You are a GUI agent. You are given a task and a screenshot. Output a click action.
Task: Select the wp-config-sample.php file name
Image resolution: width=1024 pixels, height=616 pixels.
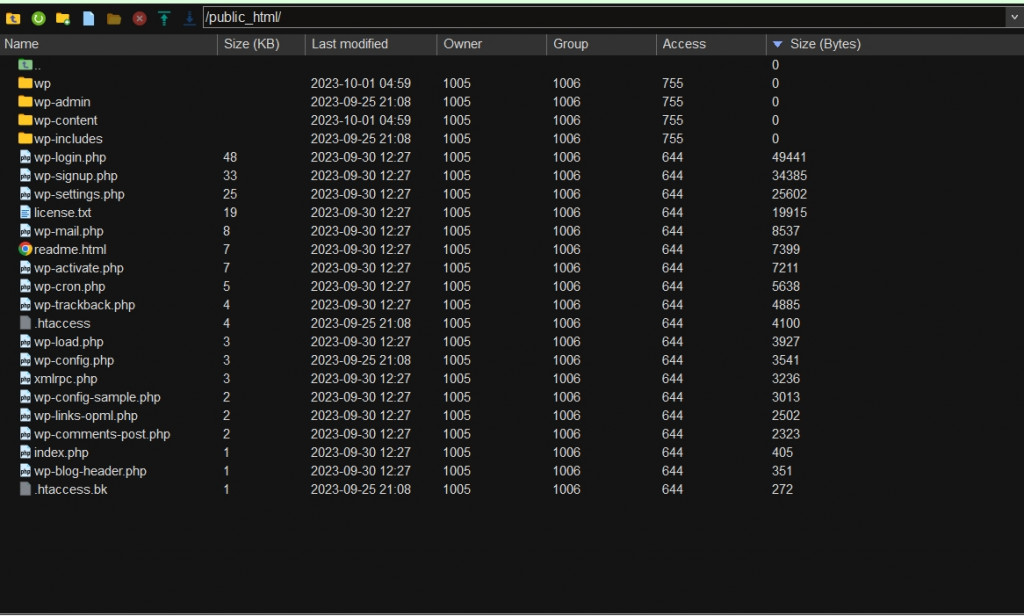point(97,397)
